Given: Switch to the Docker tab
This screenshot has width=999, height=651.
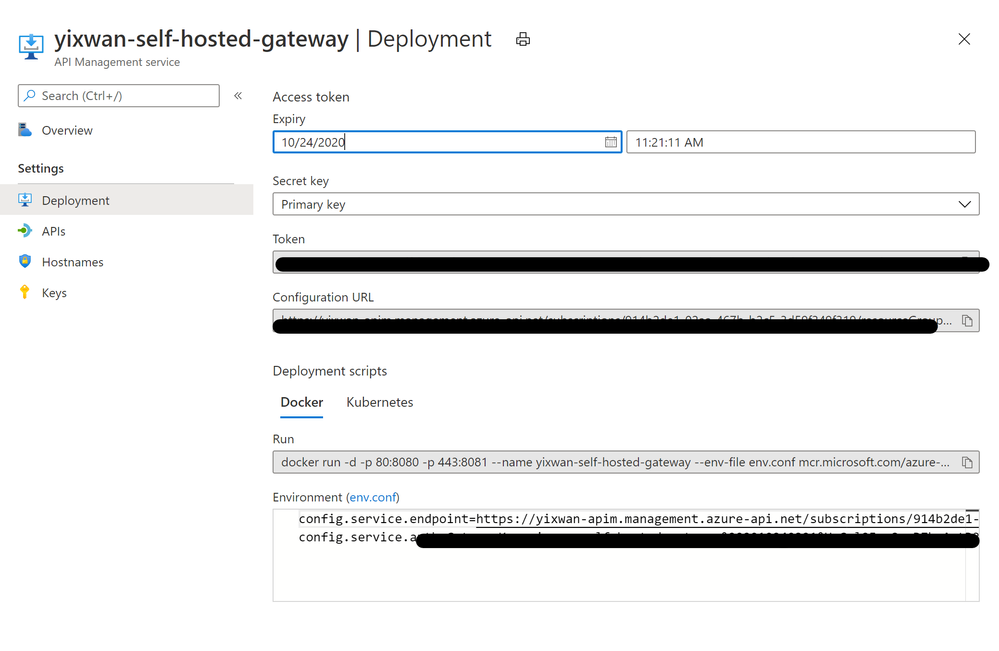Looking at the screenshot, I should [x=301, y=403].
